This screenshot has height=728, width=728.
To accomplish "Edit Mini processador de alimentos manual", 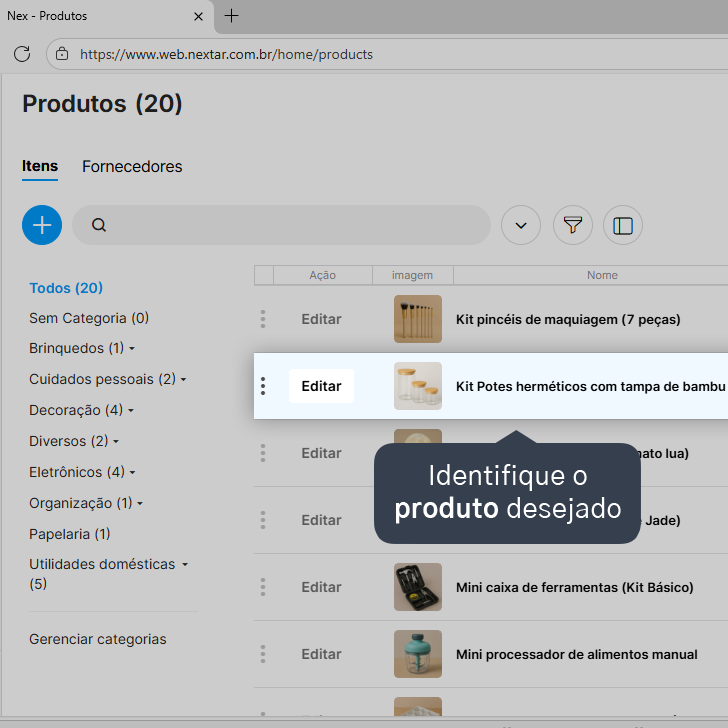I will click(321, 654).
